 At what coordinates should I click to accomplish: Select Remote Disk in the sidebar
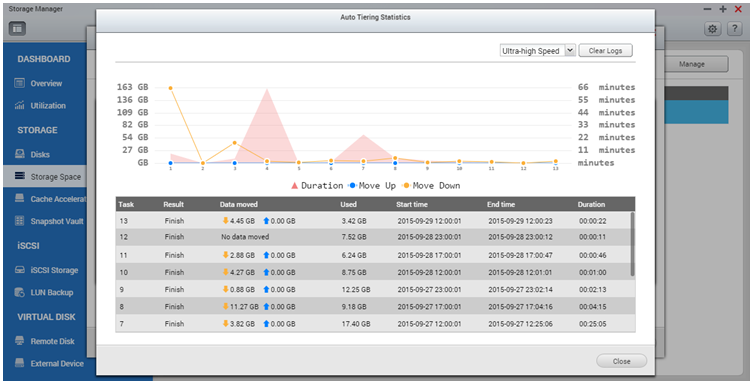(x=52, y=341)
